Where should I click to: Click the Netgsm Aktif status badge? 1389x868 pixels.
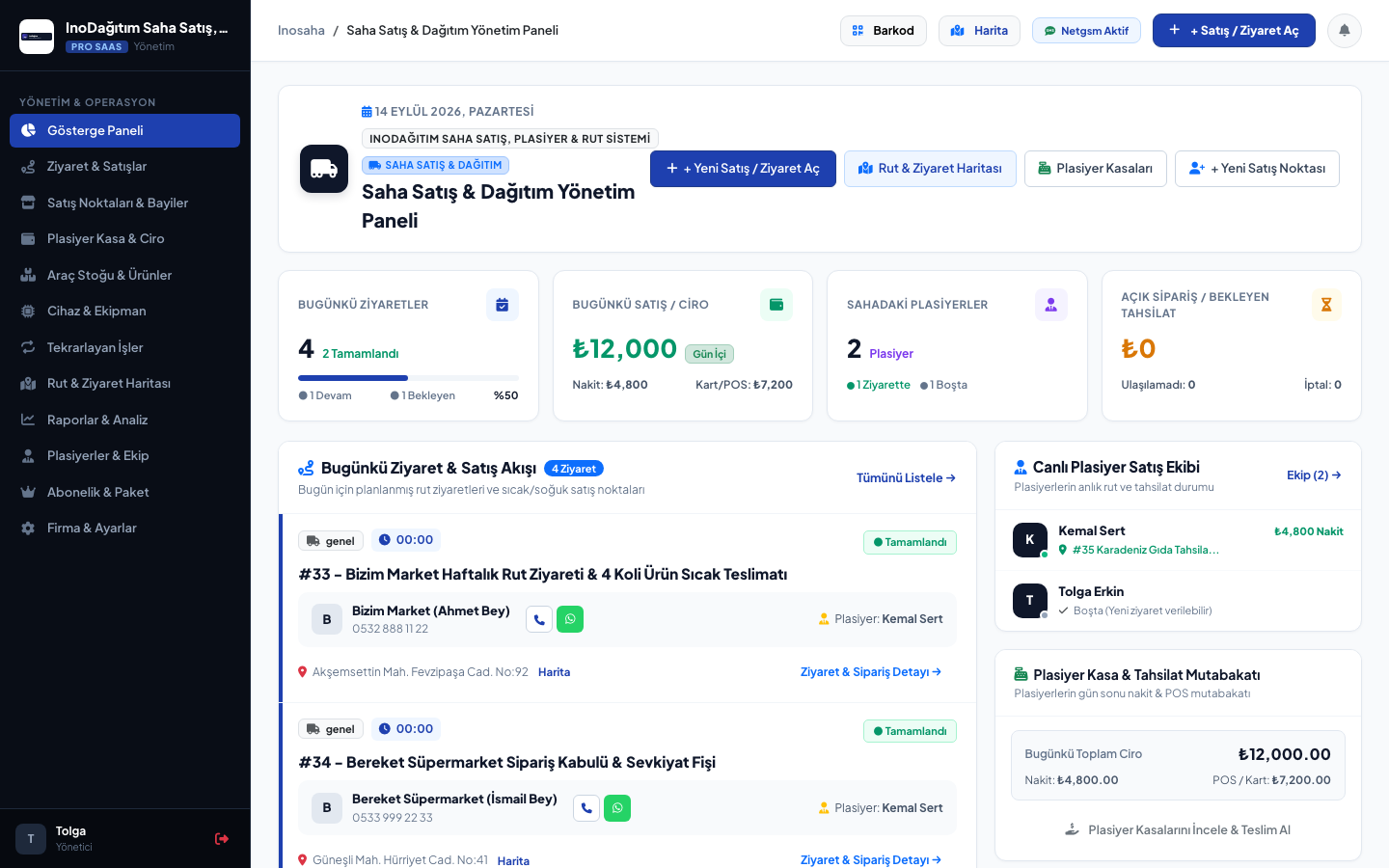[x=1086, y=31]
